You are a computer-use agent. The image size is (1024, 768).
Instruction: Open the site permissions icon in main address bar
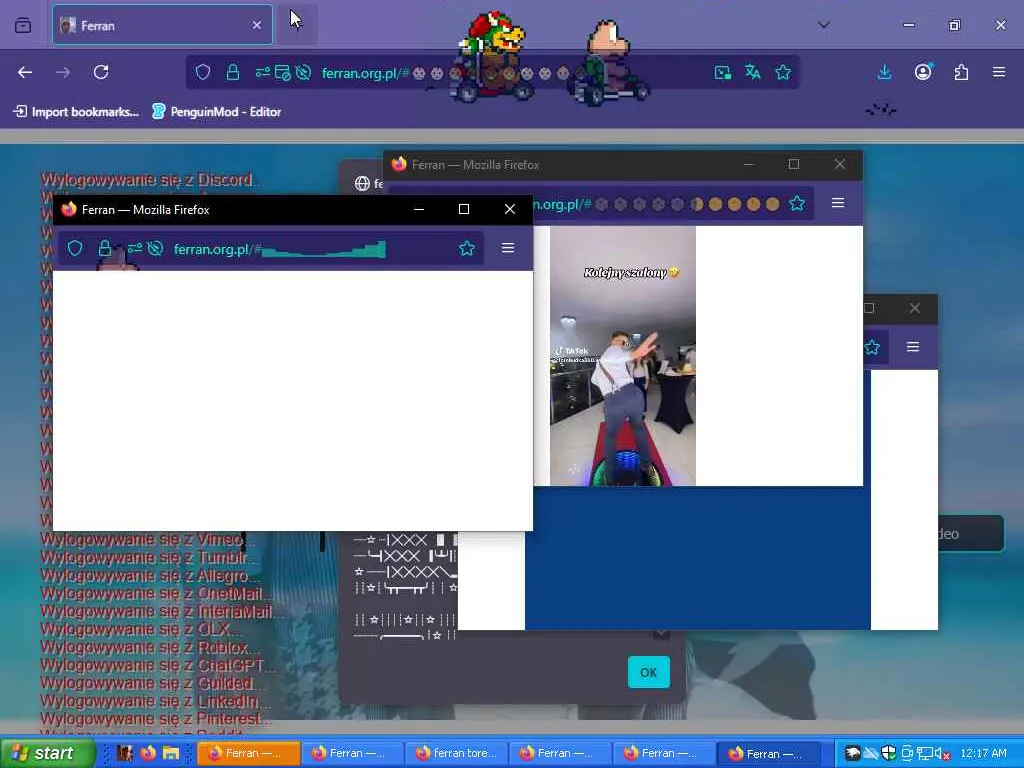coord(263,72)
